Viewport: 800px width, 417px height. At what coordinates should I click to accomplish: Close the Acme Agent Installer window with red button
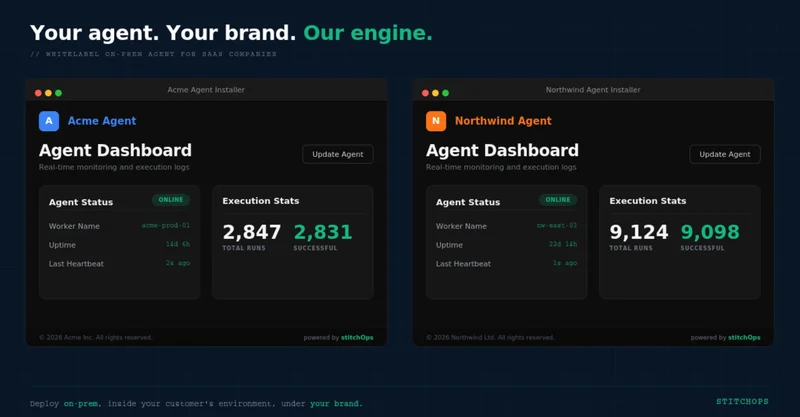38,93
